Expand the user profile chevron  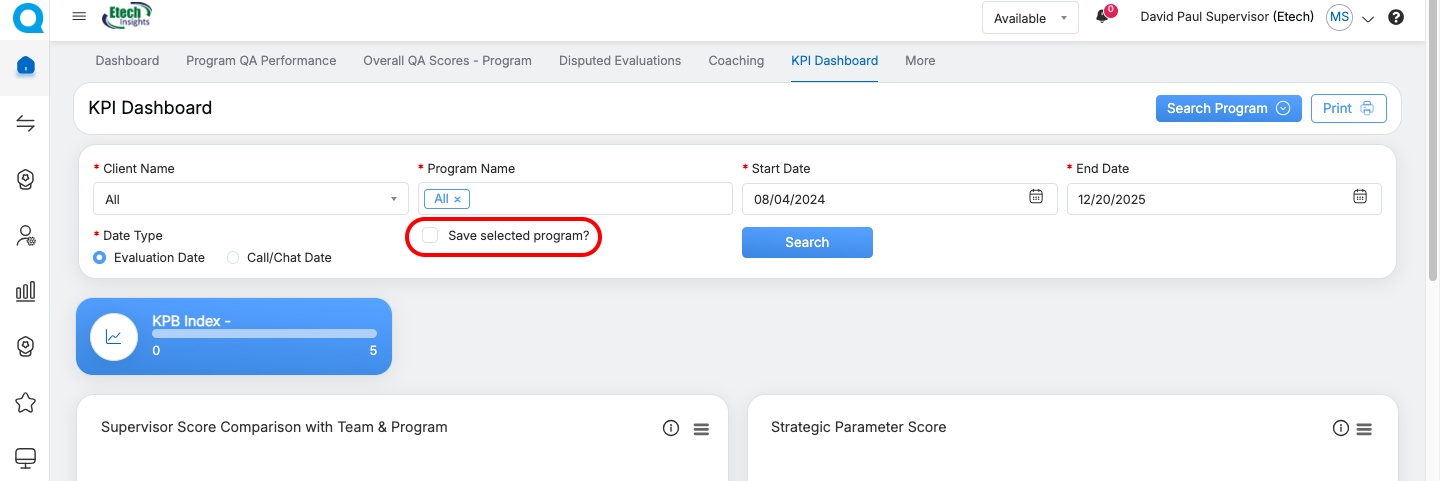coord(1369,18)
